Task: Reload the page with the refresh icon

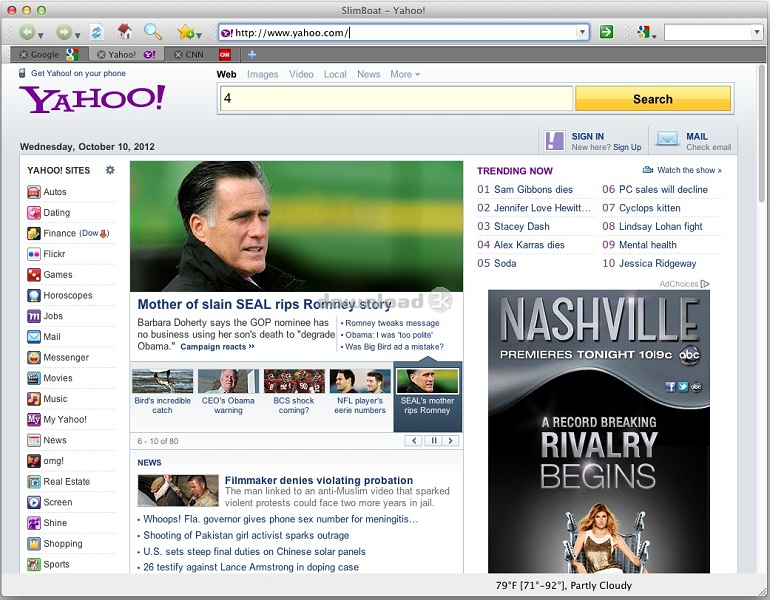Action: (97, 33)
